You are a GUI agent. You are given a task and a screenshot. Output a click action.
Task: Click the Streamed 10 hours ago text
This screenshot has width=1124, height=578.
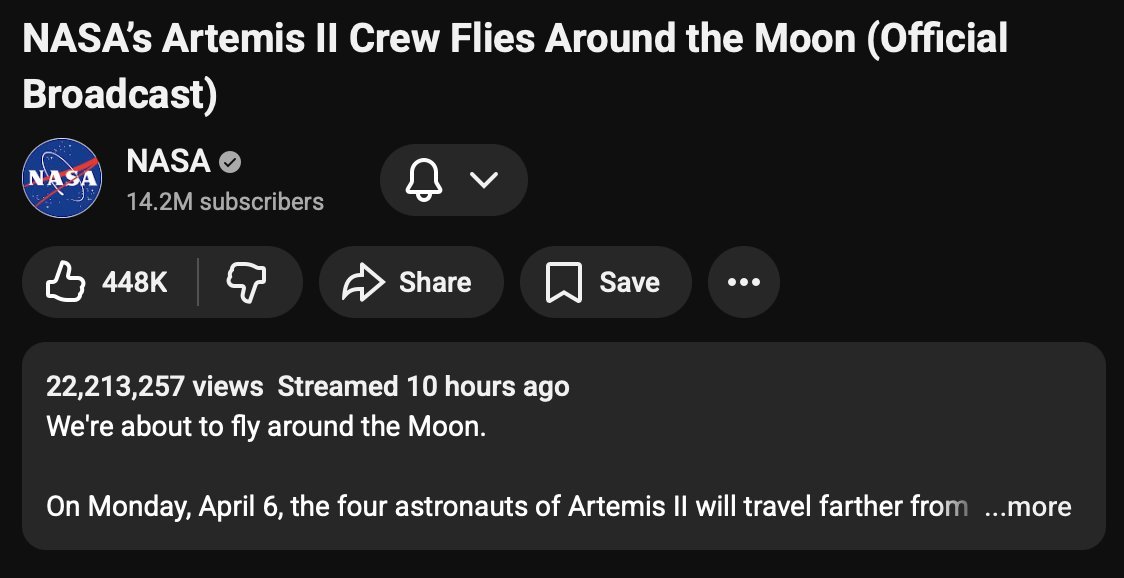423,387
